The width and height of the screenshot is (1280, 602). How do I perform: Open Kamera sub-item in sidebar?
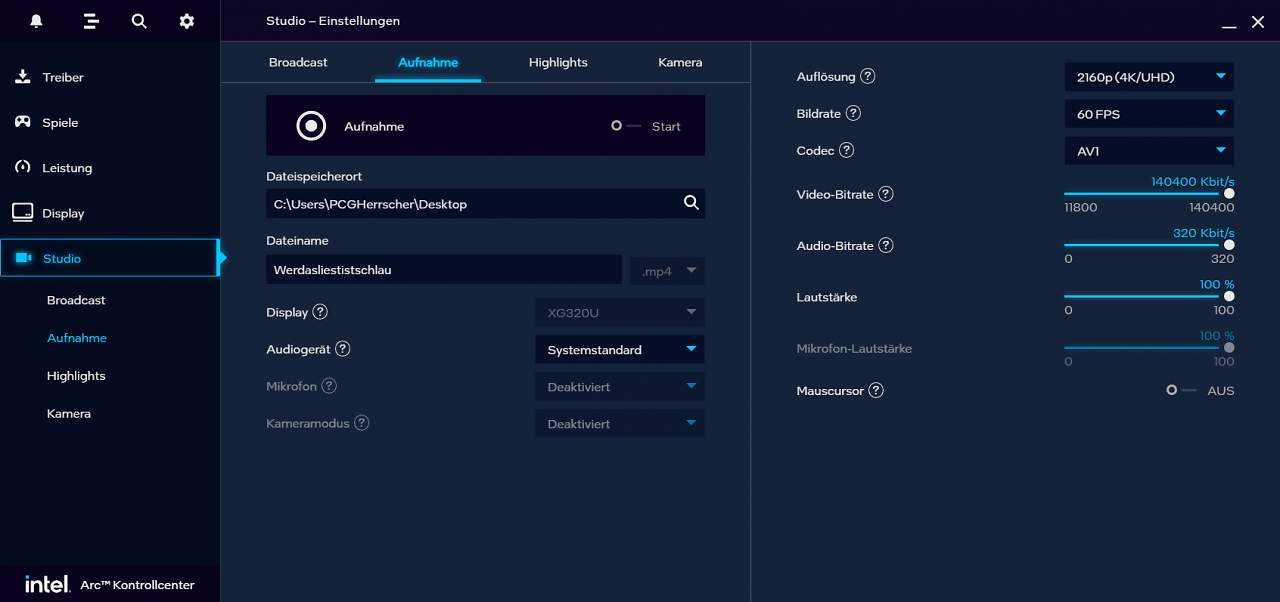point(69,413)
